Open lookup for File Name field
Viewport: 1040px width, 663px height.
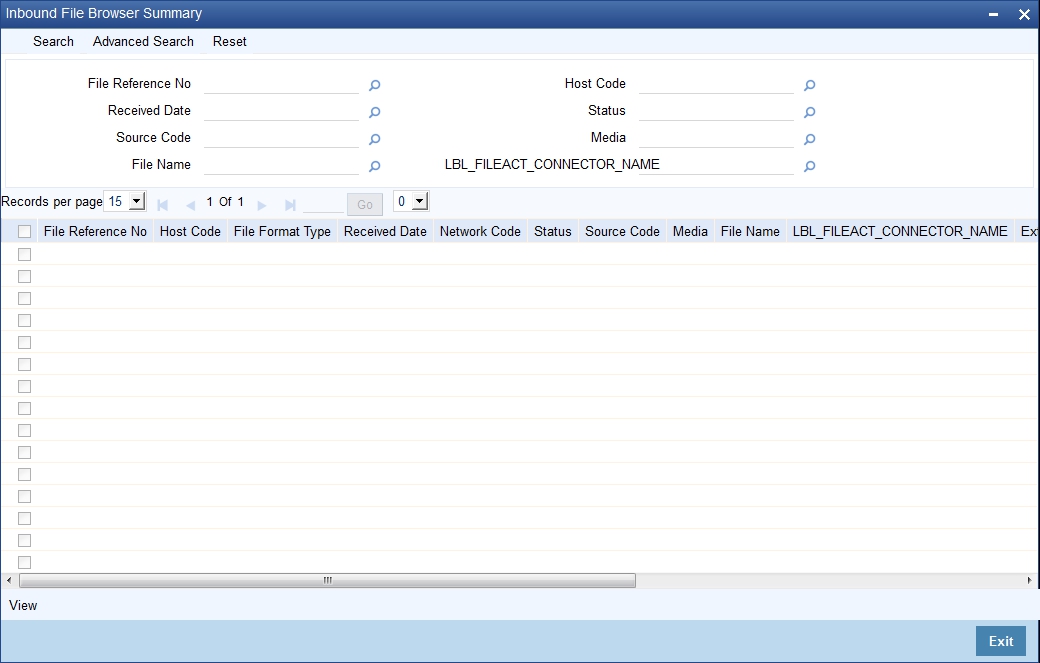[375, 166]
